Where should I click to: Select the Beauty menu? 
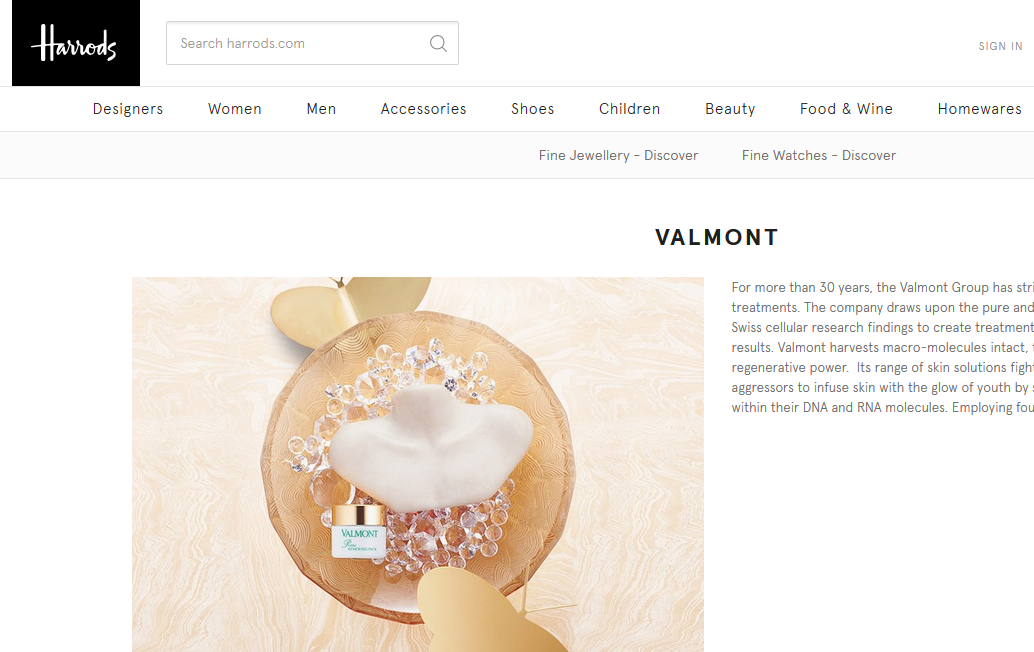tap(730, 109)
